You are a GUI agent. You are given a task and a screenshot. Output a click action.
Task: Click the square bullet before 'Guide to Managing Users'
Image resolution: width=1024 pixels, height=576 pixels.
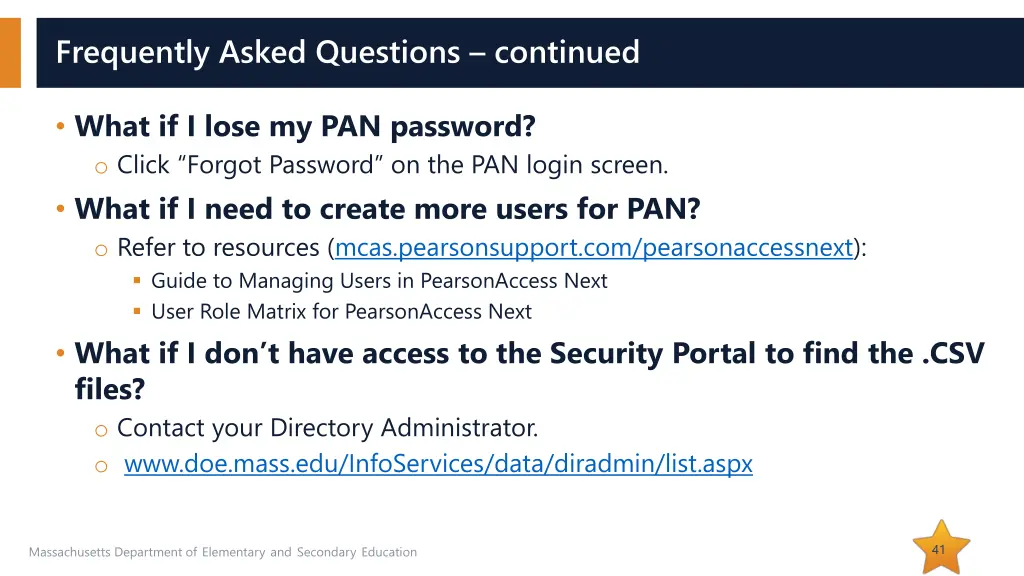(x=137, y=281)
